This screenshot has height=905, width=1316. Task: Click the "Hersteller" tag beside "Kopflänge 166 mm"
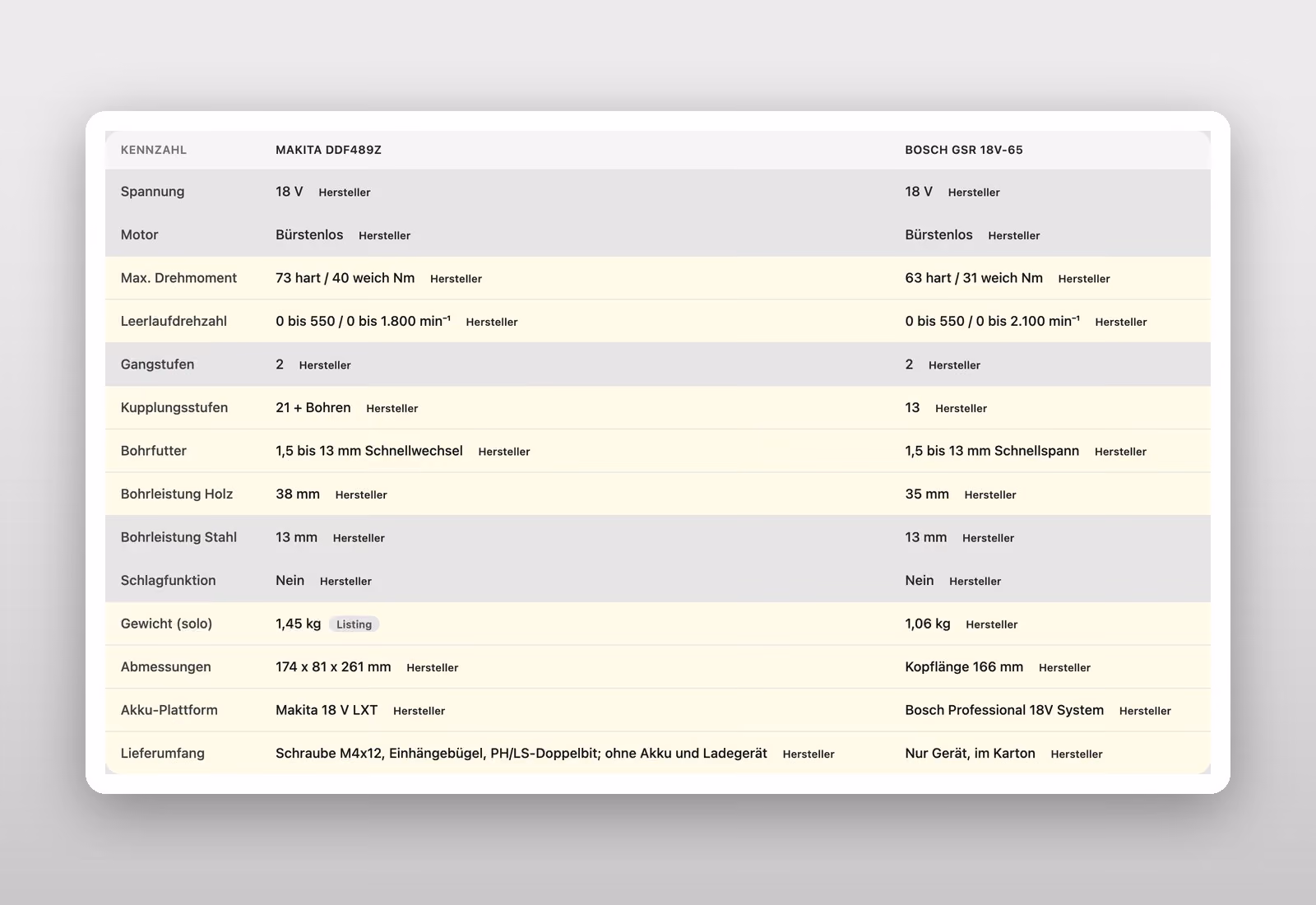point(1064,667)
